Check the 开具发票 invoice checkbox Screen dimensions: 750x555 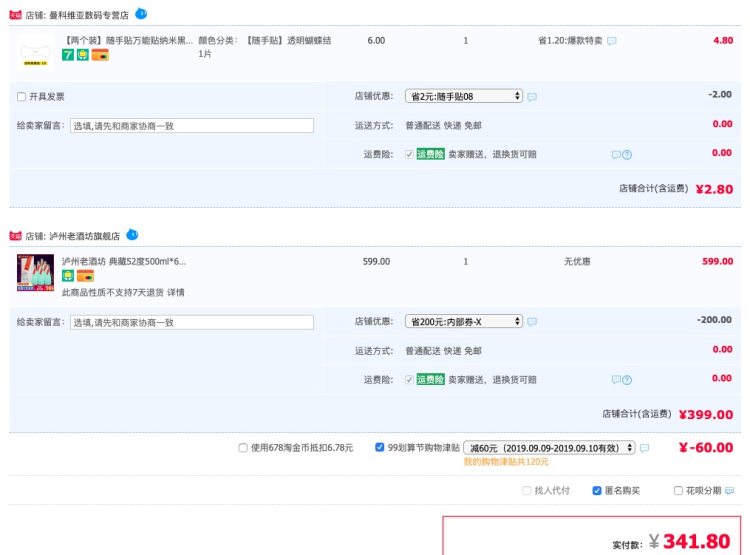22,97
